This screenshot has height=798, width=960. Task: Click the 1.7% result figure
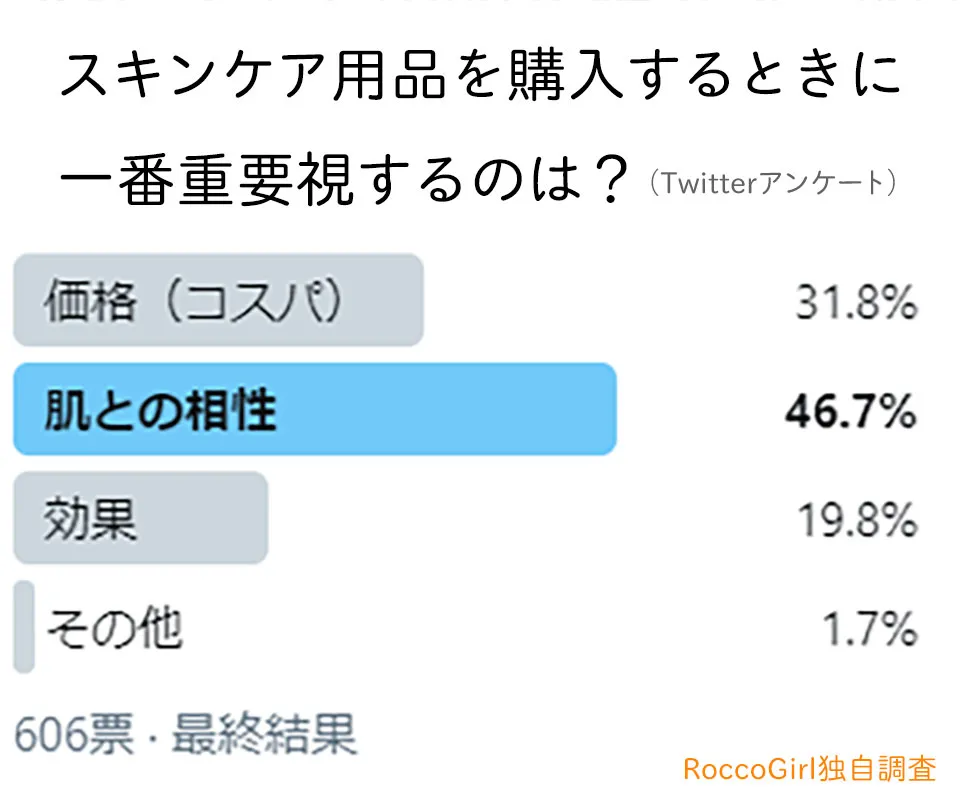[x=870, y=630]
